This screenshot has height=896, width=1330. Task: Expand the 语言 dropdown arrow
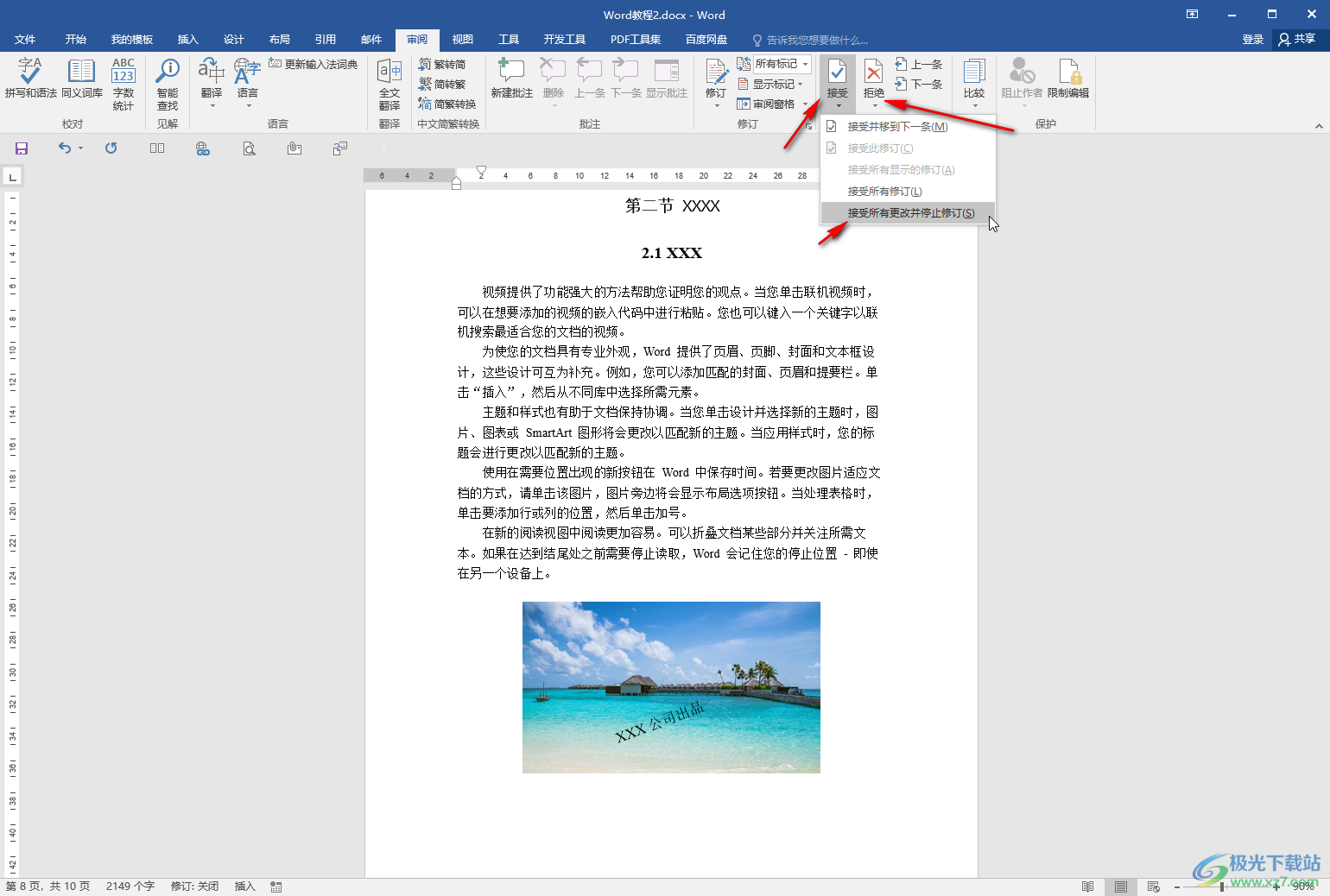249,106
